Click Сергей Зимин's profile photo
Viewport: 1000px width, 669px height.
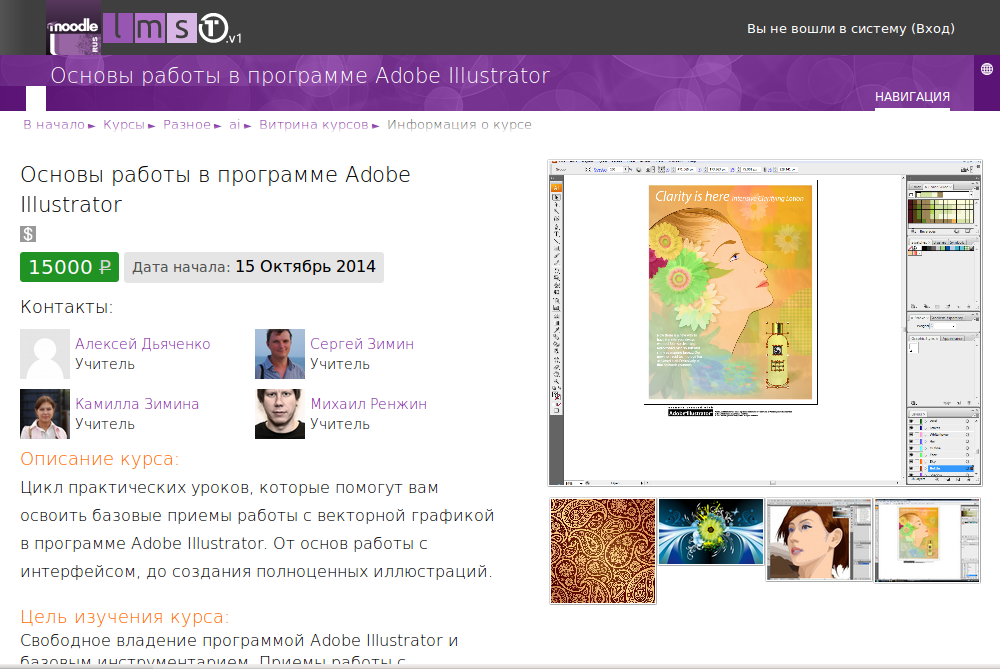coord(280,354)
